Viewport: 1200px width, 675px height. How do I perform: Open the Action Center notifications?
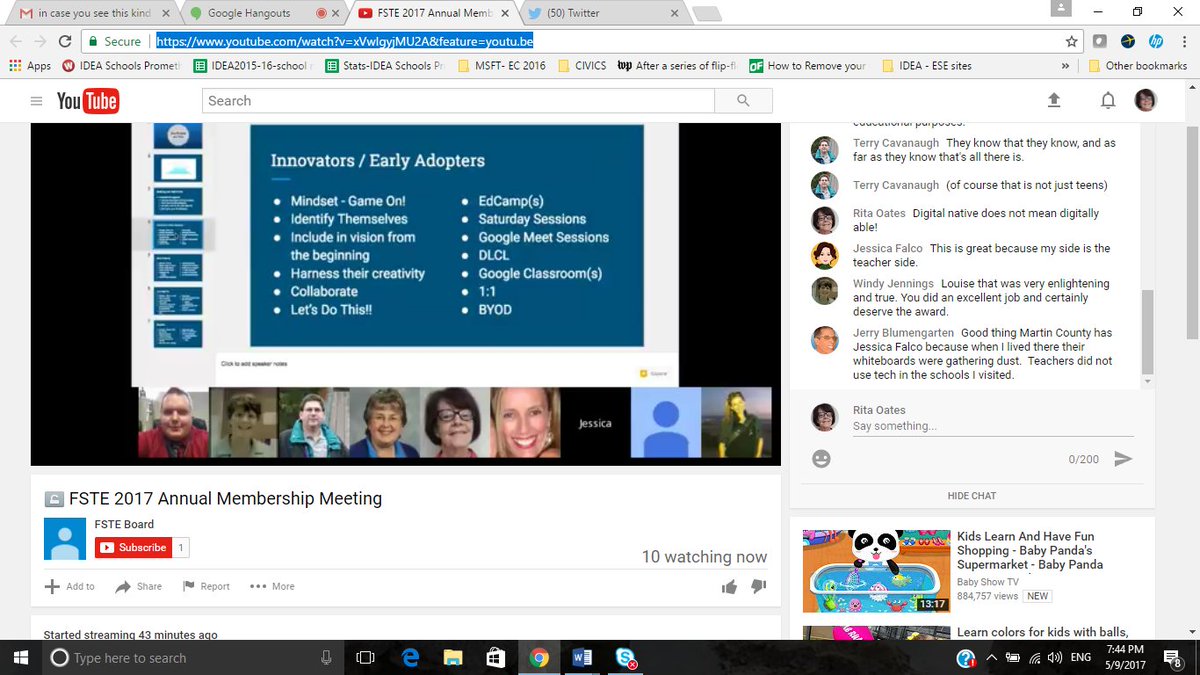pos(1173,657)
